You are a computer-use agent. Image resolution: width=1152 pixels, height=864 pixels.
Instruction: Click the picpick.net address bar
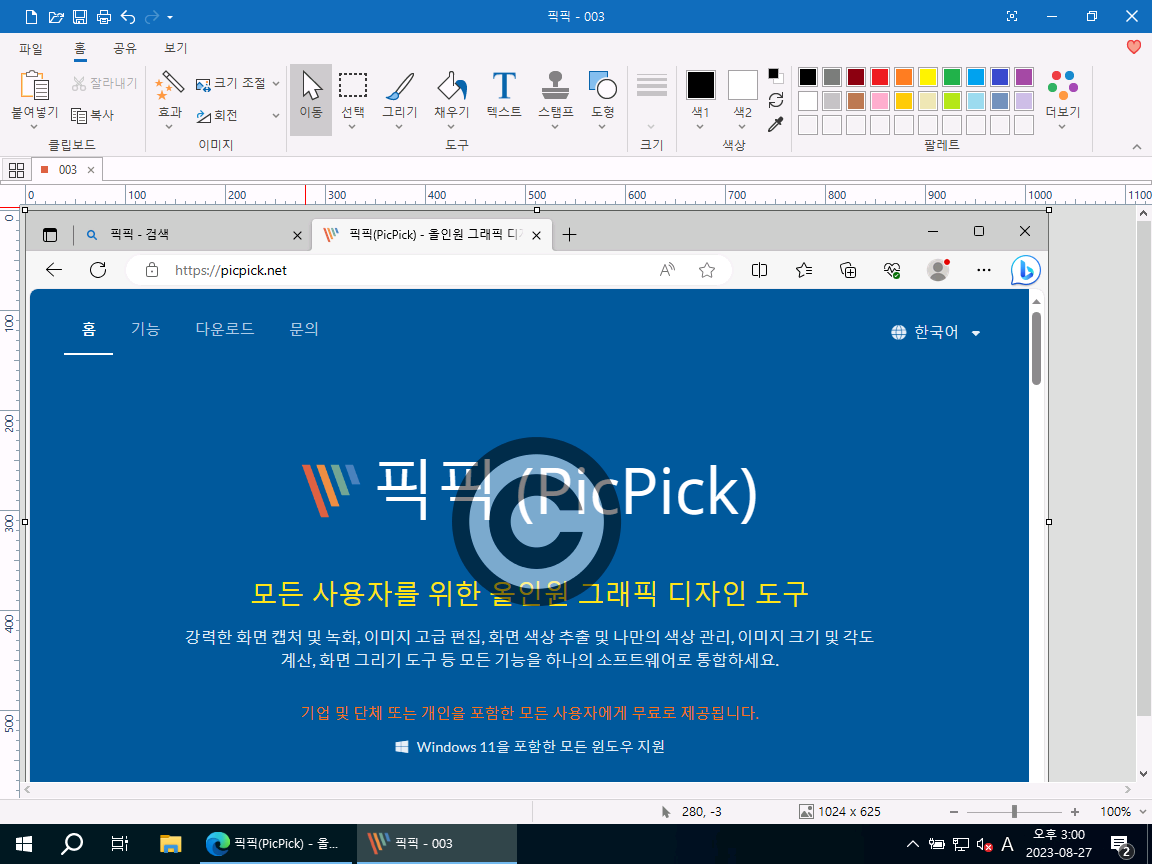pos(428,270)
